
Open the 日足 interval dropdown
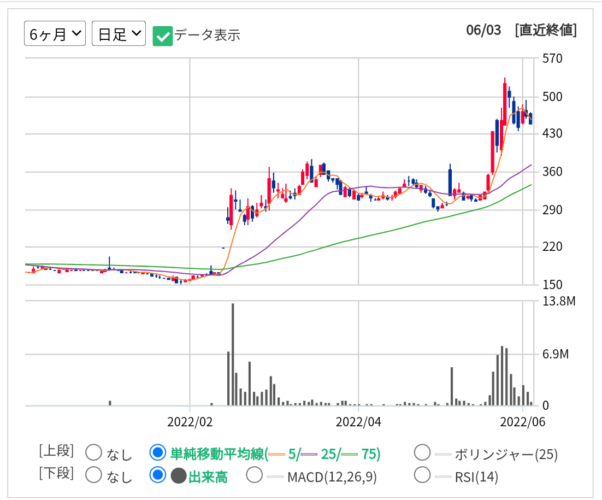119,34
